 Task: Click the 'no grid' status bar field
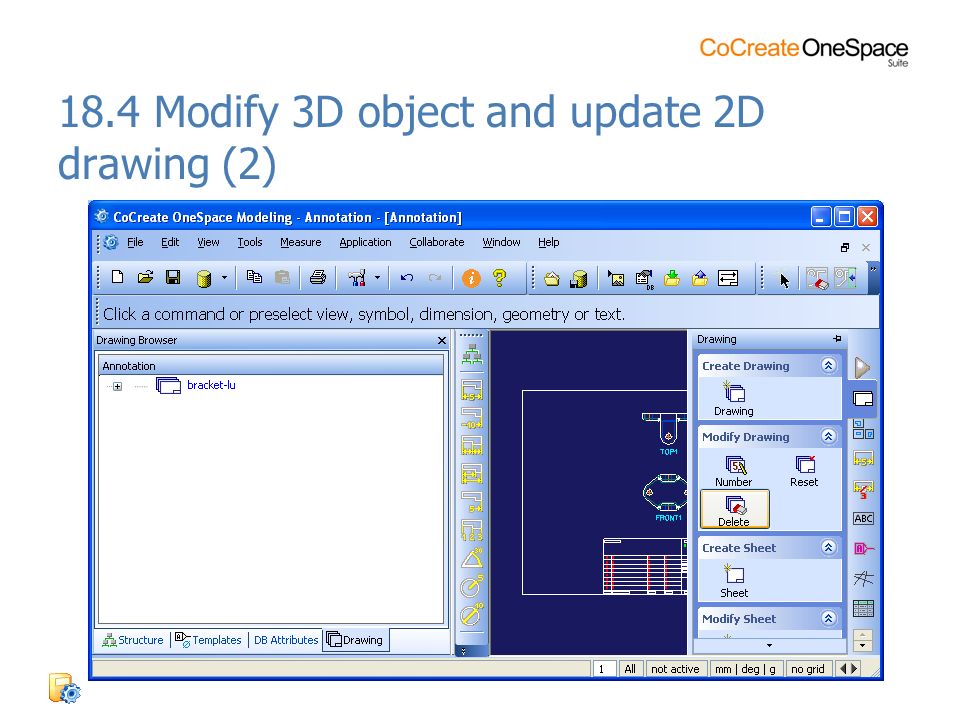pos(808,669)
